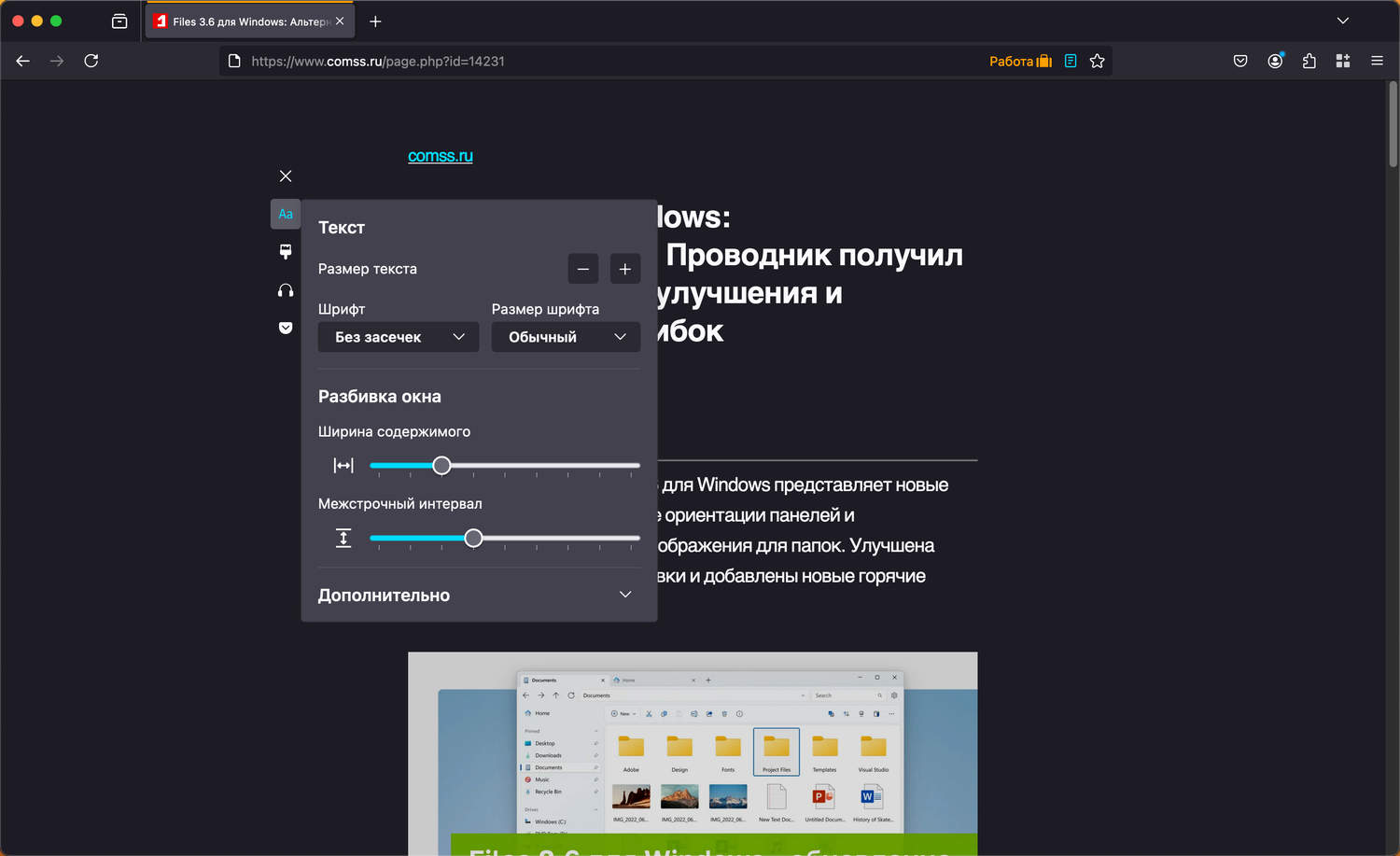Click the Files app screenshot image
The image size is (1400, 856).
point(693,753)
